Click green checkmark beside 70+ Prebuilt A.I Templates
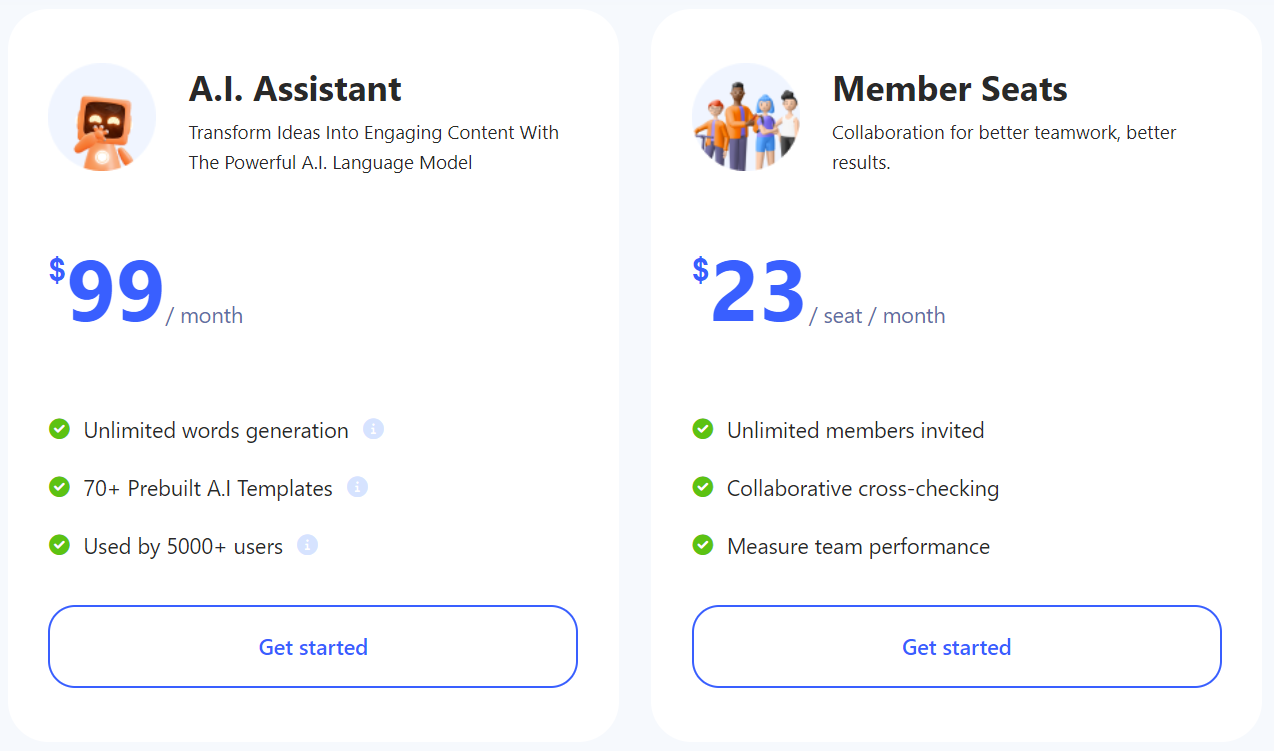Screen dimensions: 1274x751 click(x=59, y=487)
